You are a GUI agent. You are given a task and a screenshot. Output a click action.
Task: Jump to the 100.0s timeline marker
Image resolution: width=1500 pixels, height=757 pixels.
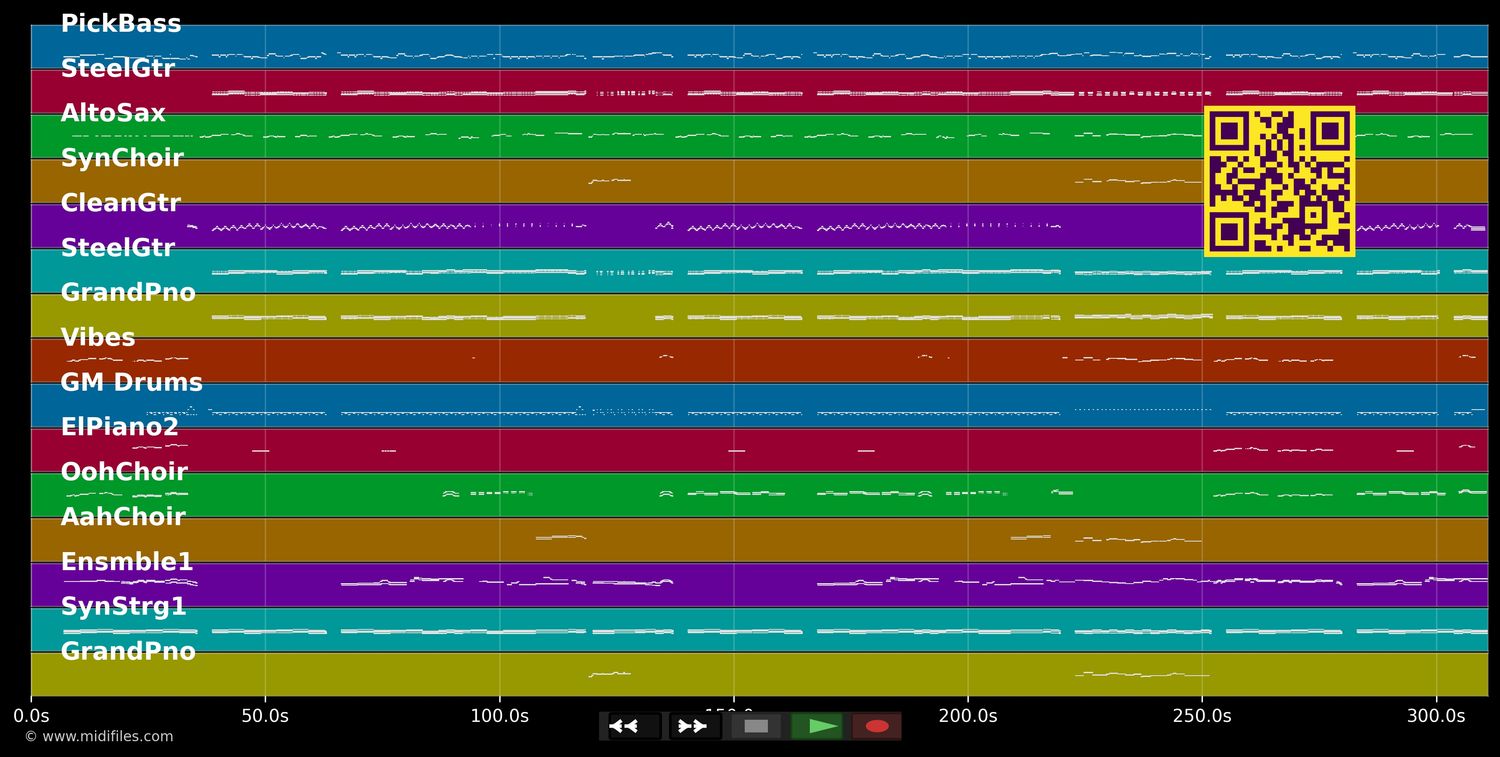499,716
